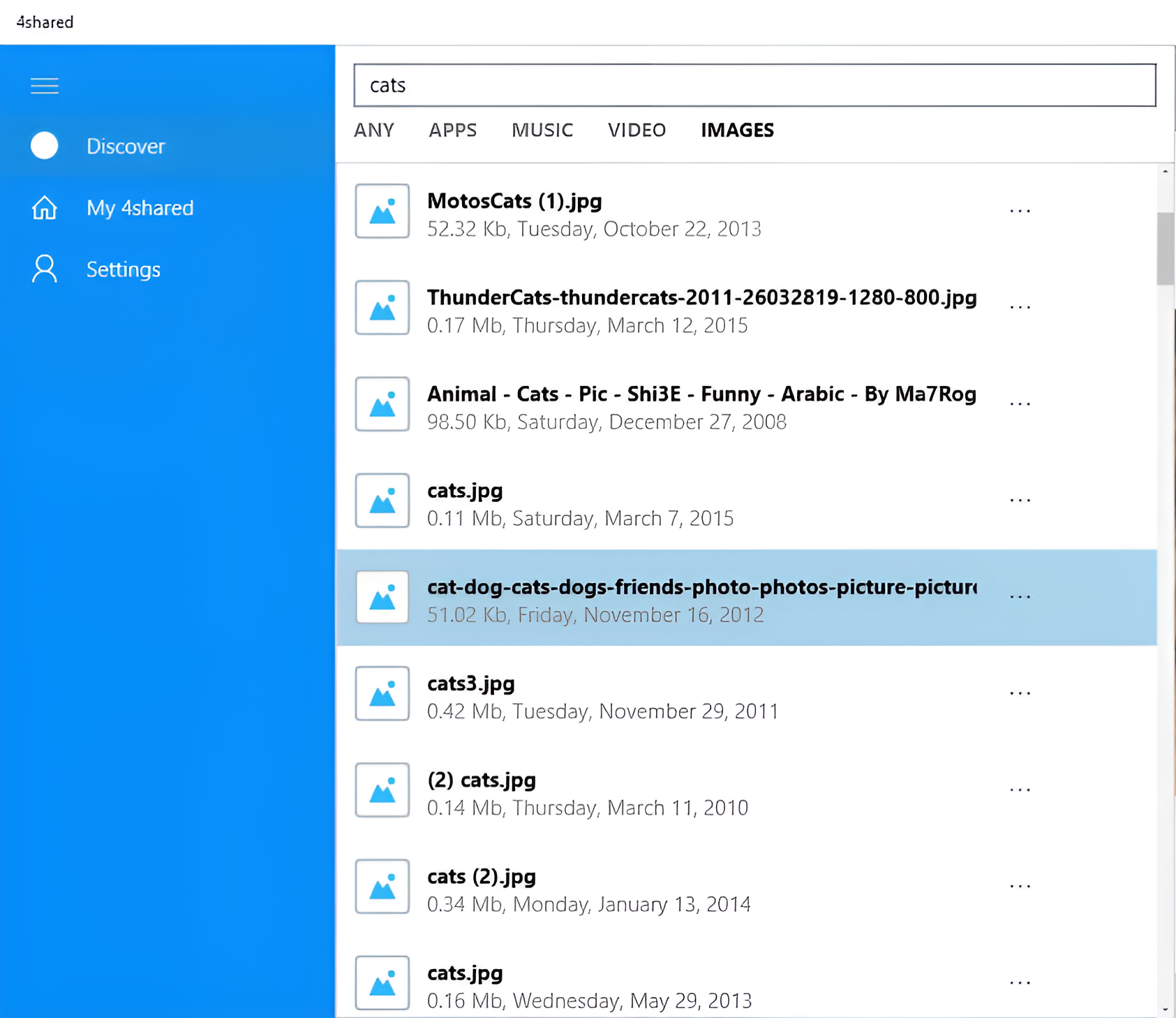Click image icon for cats3.jpg
This screenshot has width=1176, height=1018.
click(382, 693)
